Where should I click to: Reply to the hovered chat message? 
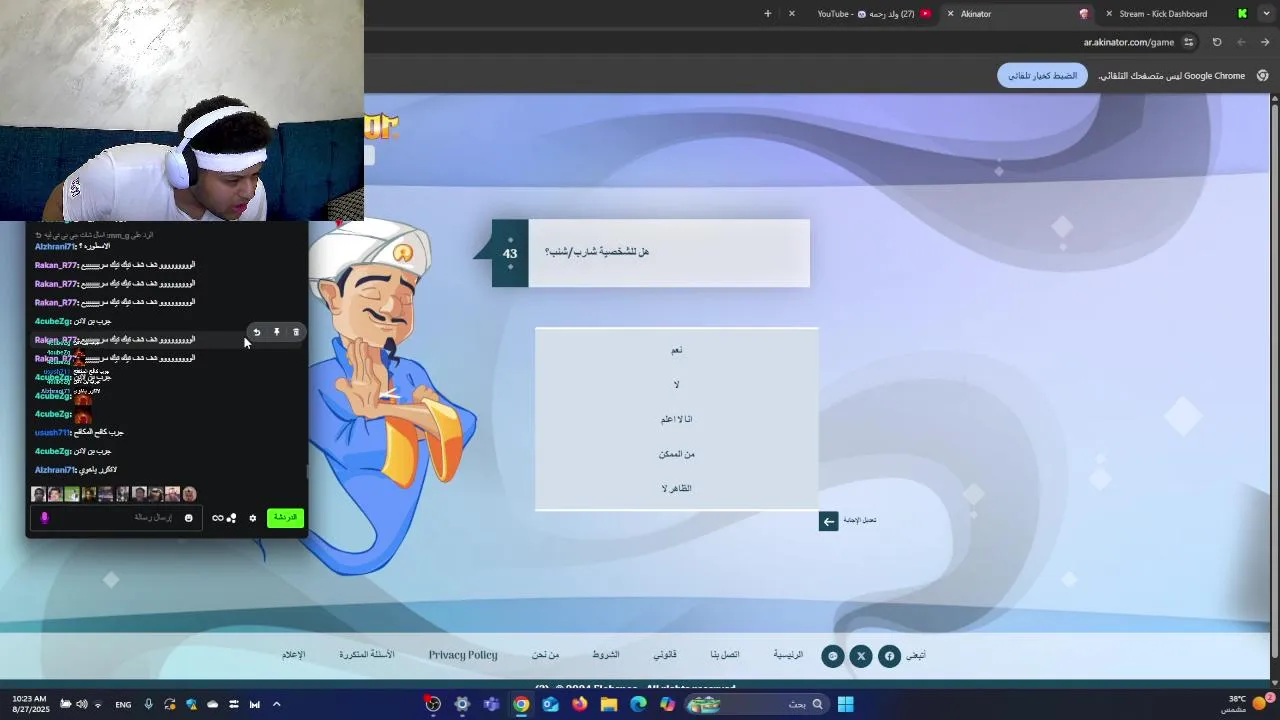[x=257, y=332]
